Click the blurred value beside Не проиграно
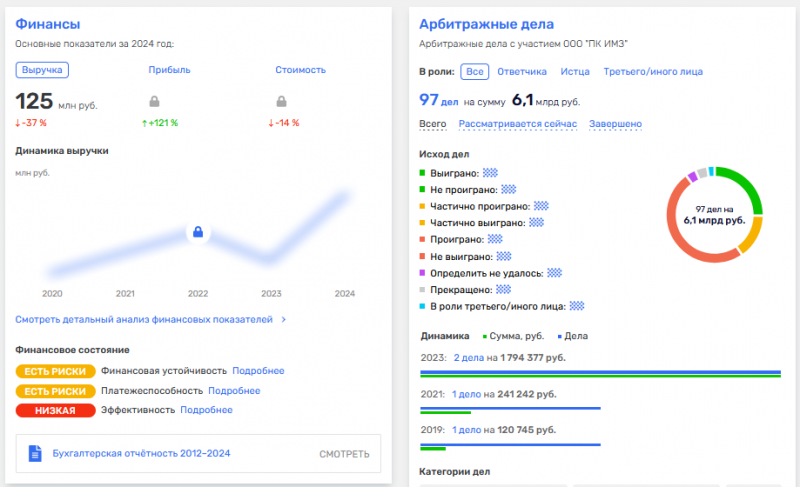This screenshot has width=800, height=487. (x=508, y=189)
